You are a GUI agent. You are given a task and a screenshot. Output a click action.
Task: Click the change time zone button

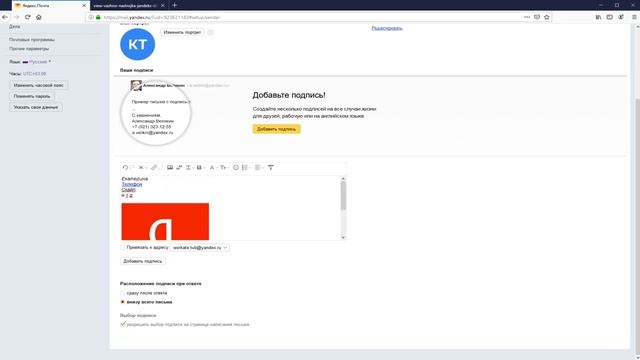point(38,85)
